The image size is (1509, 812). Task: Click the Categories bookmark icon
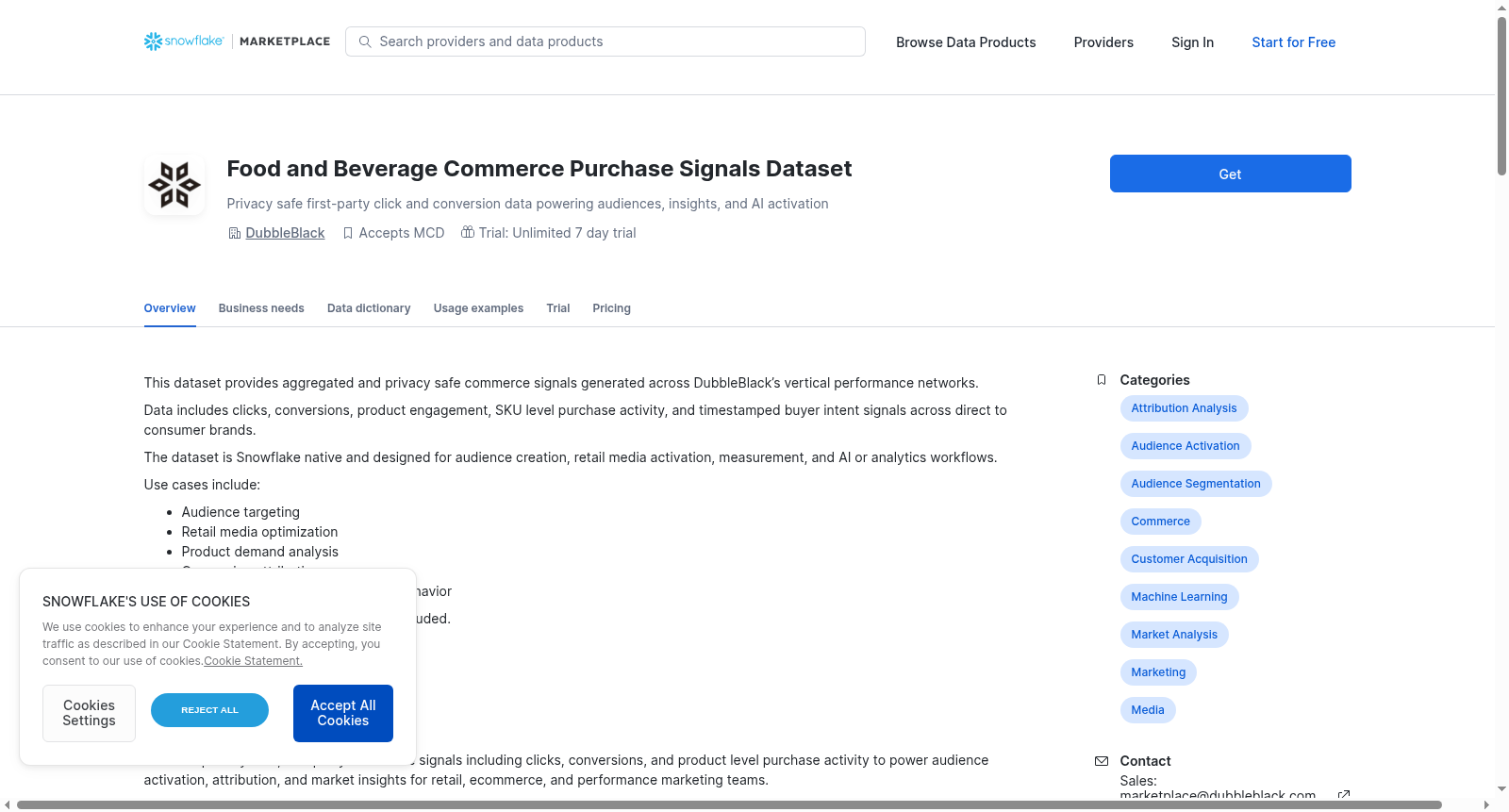1102,380
